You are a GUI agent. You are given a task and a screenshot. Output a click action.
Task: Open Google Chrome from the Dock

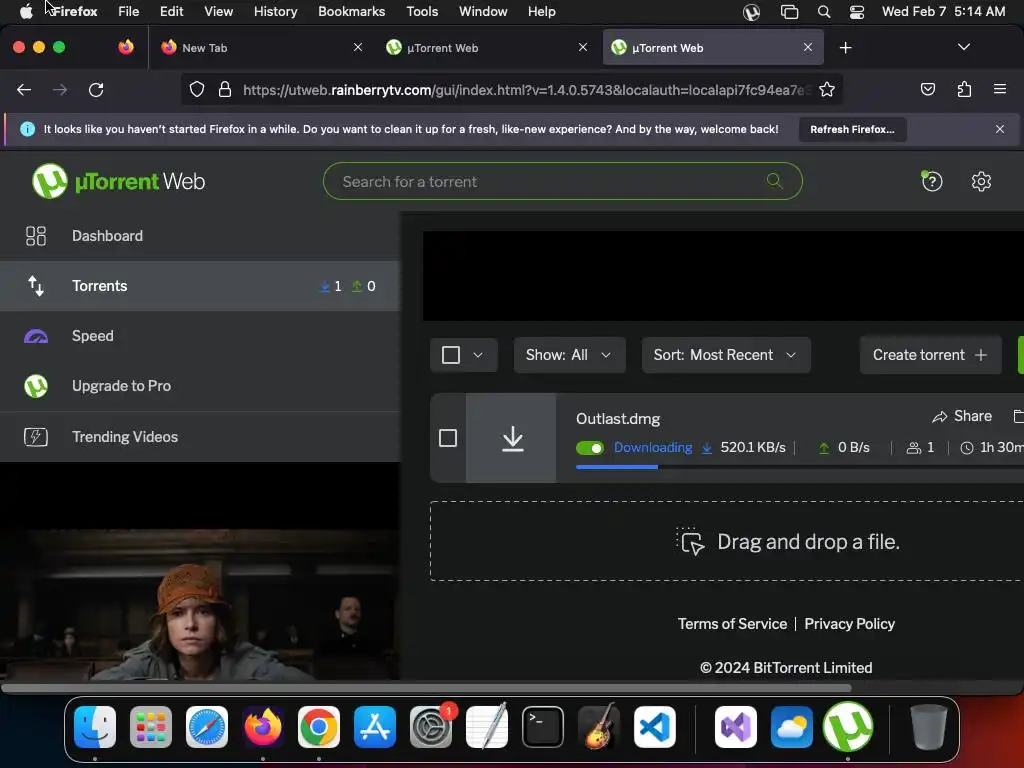pyautogui.click(x=319, y=727)
